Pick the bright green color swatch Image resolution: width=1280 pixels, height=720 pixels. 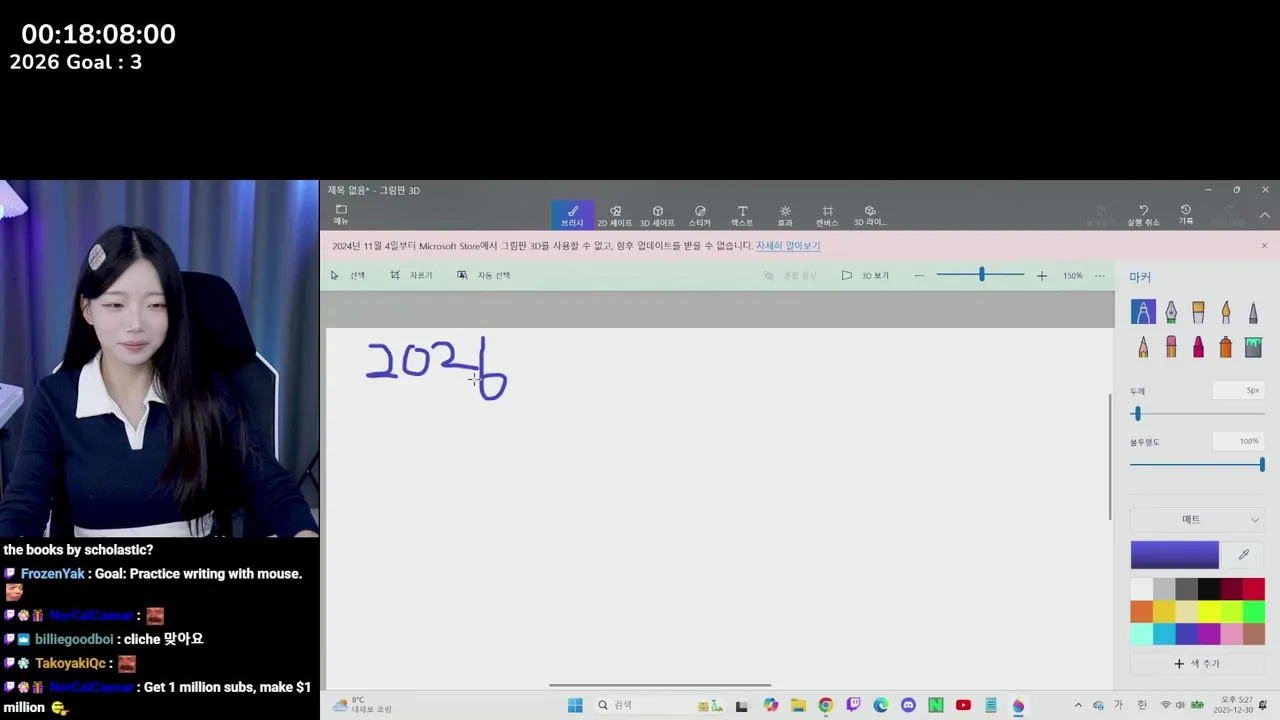click(1254, 611)
